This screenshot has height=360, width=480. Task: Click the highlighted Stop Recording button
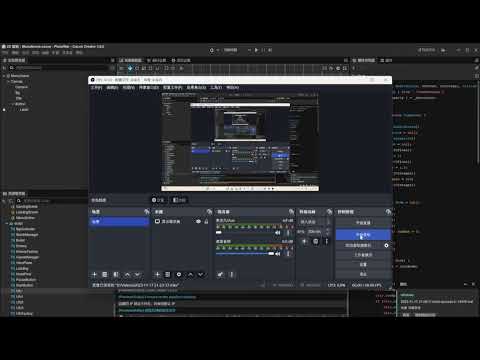pyautogui.click(x=363, y=235)
